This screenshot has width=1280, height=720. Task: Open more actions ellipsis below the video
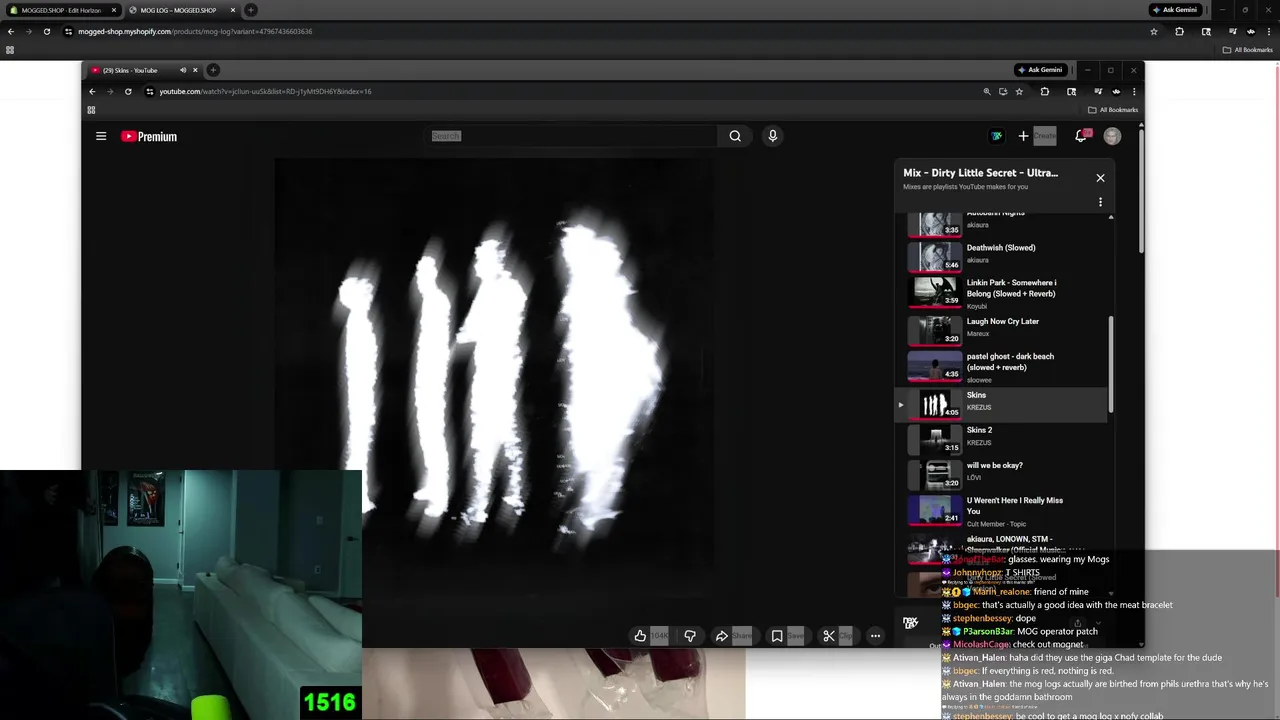coord(875,636)
